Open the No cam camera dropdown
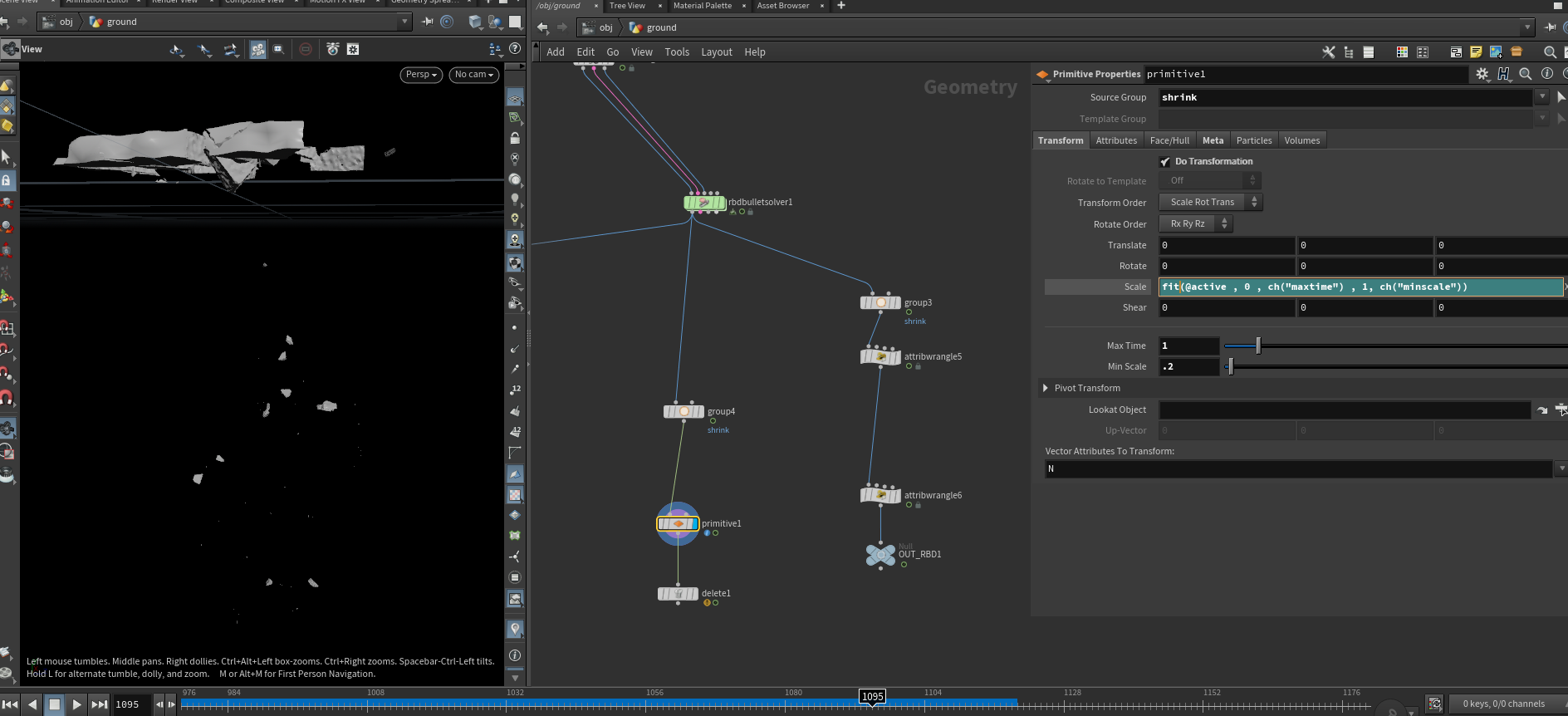This screenshot has height=716, width=1568. [474, 75]
